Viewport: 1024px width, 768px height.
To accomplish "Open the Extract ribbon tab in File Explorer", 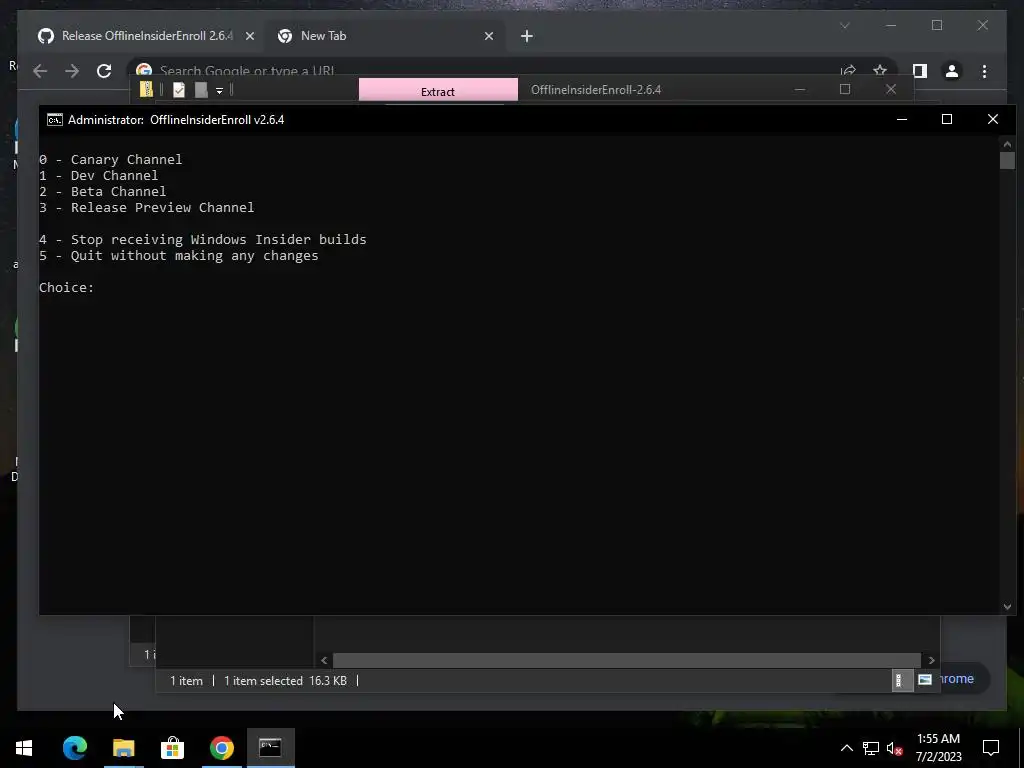I will [438, 91].
